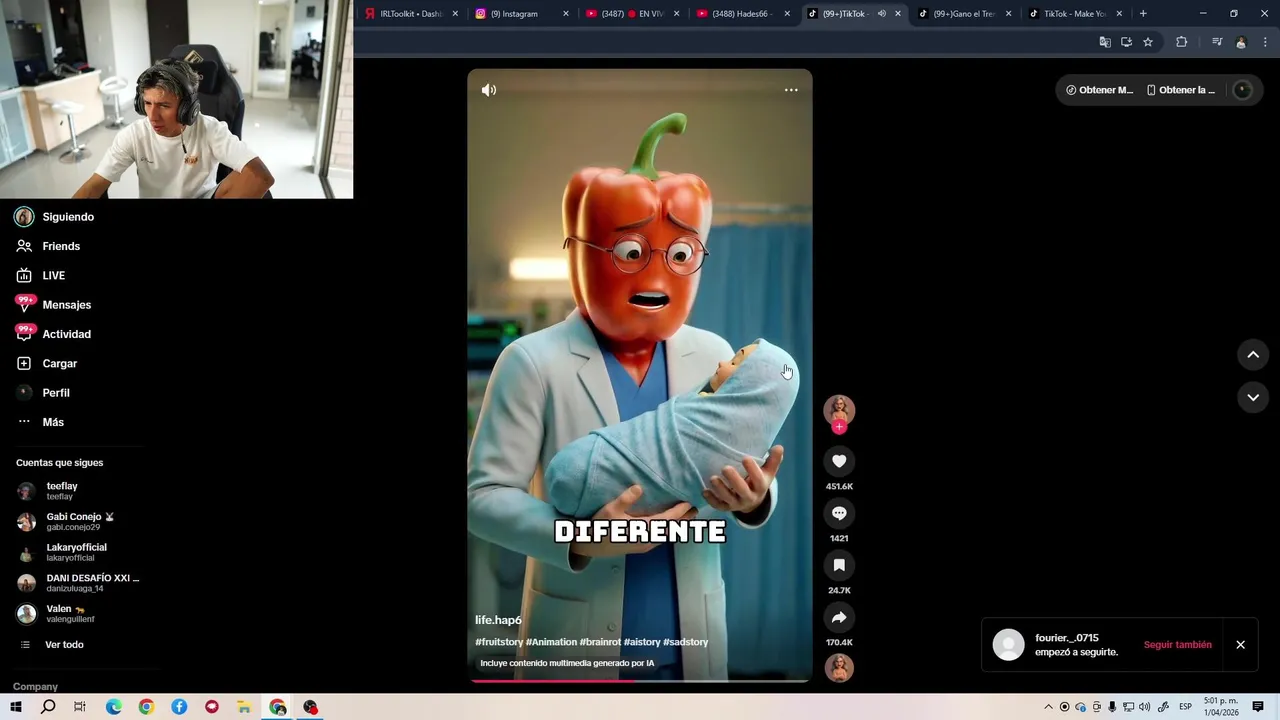This screenshot has width=1280, height=720.
Task: Click the Obtener la... app button
Action: coord(1181,90)
